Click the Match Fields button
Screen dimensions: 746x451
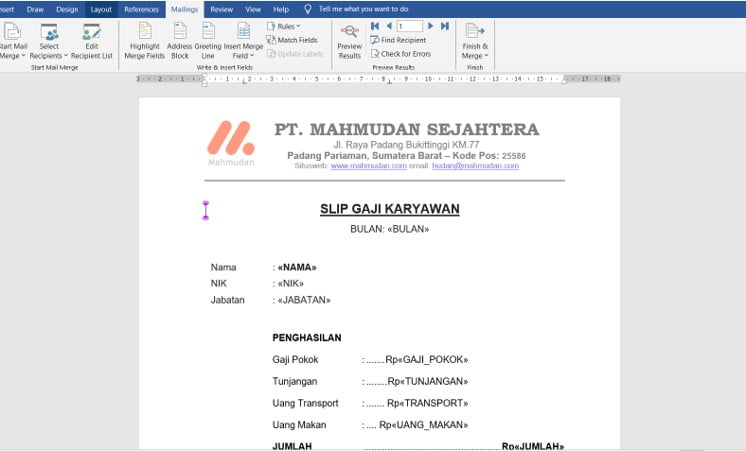coord(292,40)
